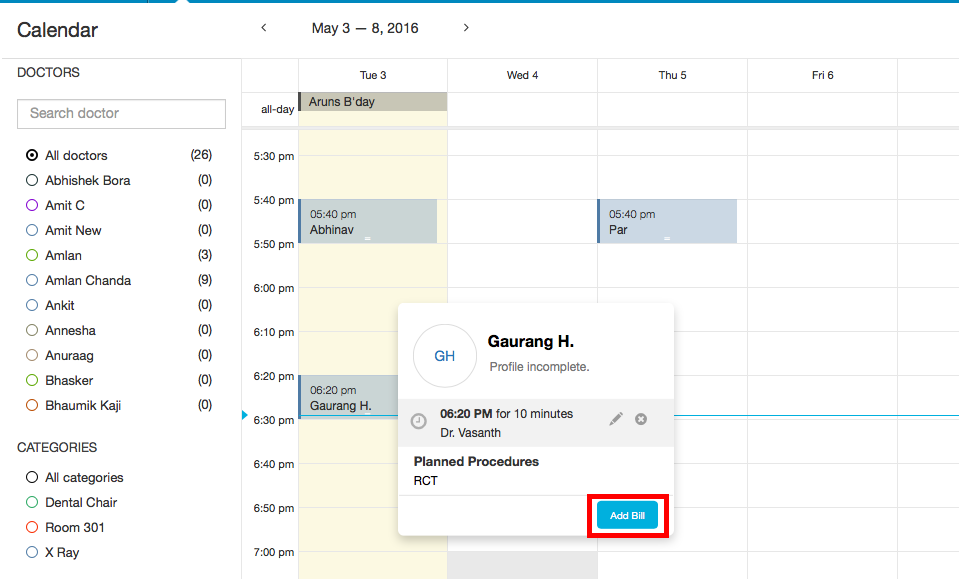Click the Search doctor input field
Viewport: 959px width, 579px height.
pyautogui.click(x=121, y=114)
